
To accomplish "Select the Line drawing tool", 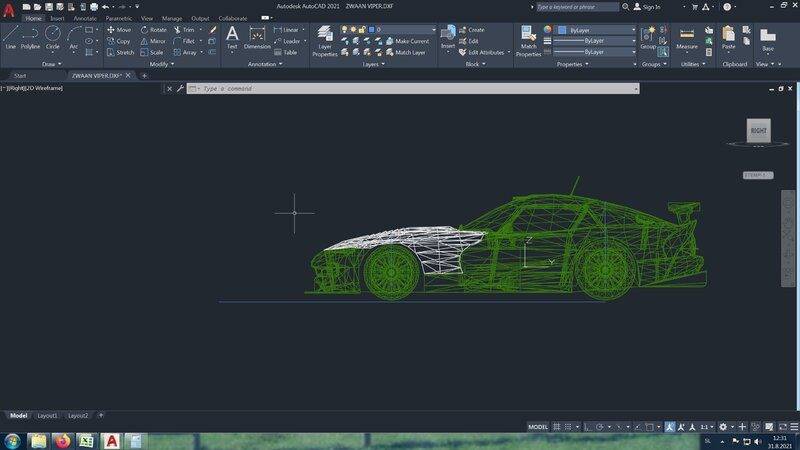I will click(x=11, y=37).
